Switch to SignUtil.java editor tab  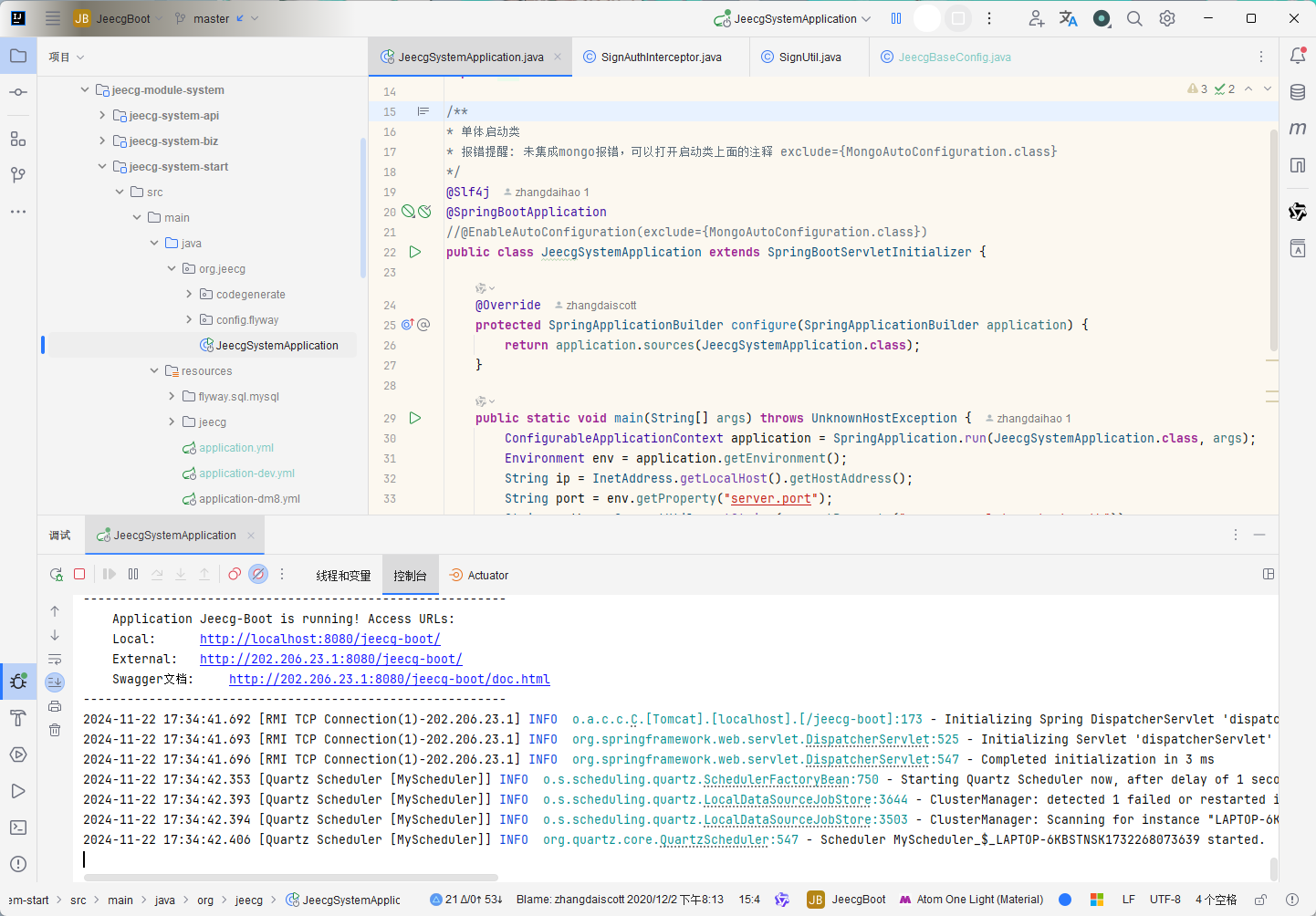pos(809,57)
